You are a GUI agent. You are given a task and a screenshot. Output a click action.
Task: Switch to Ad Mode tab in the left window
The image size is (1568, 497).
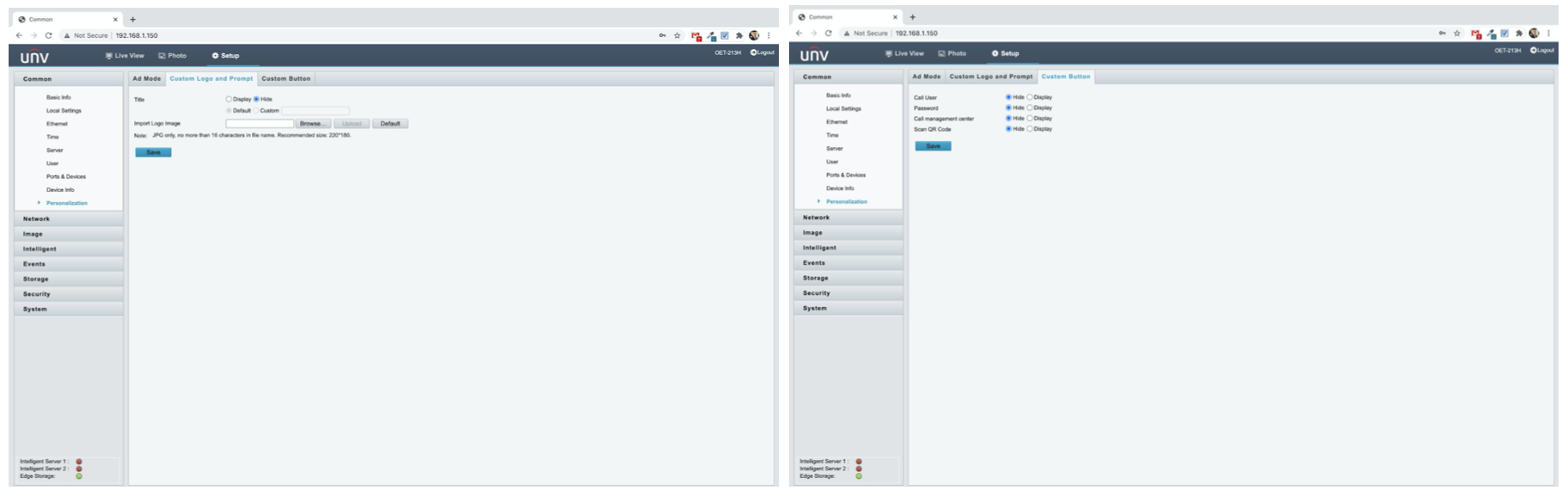[147, 78]
